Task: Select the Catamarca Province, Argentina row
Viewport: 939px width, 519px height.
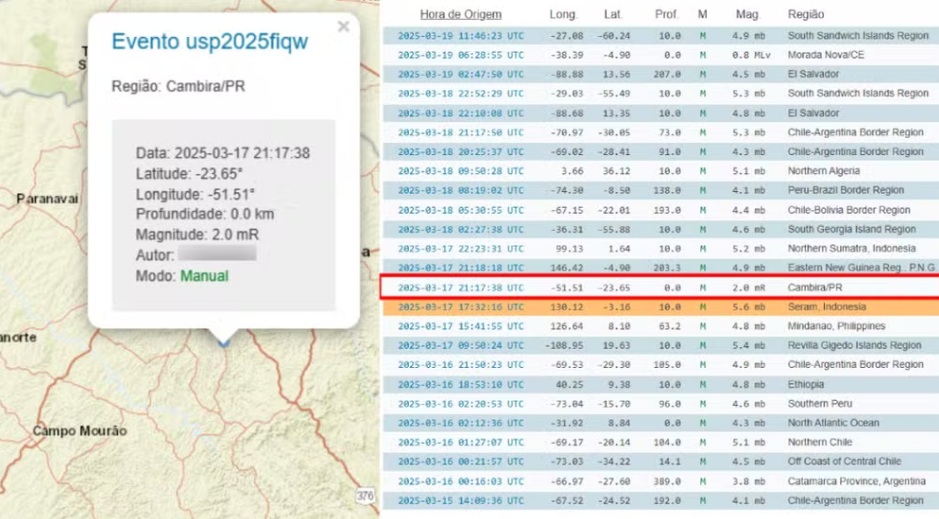Action: click(660, 481)
